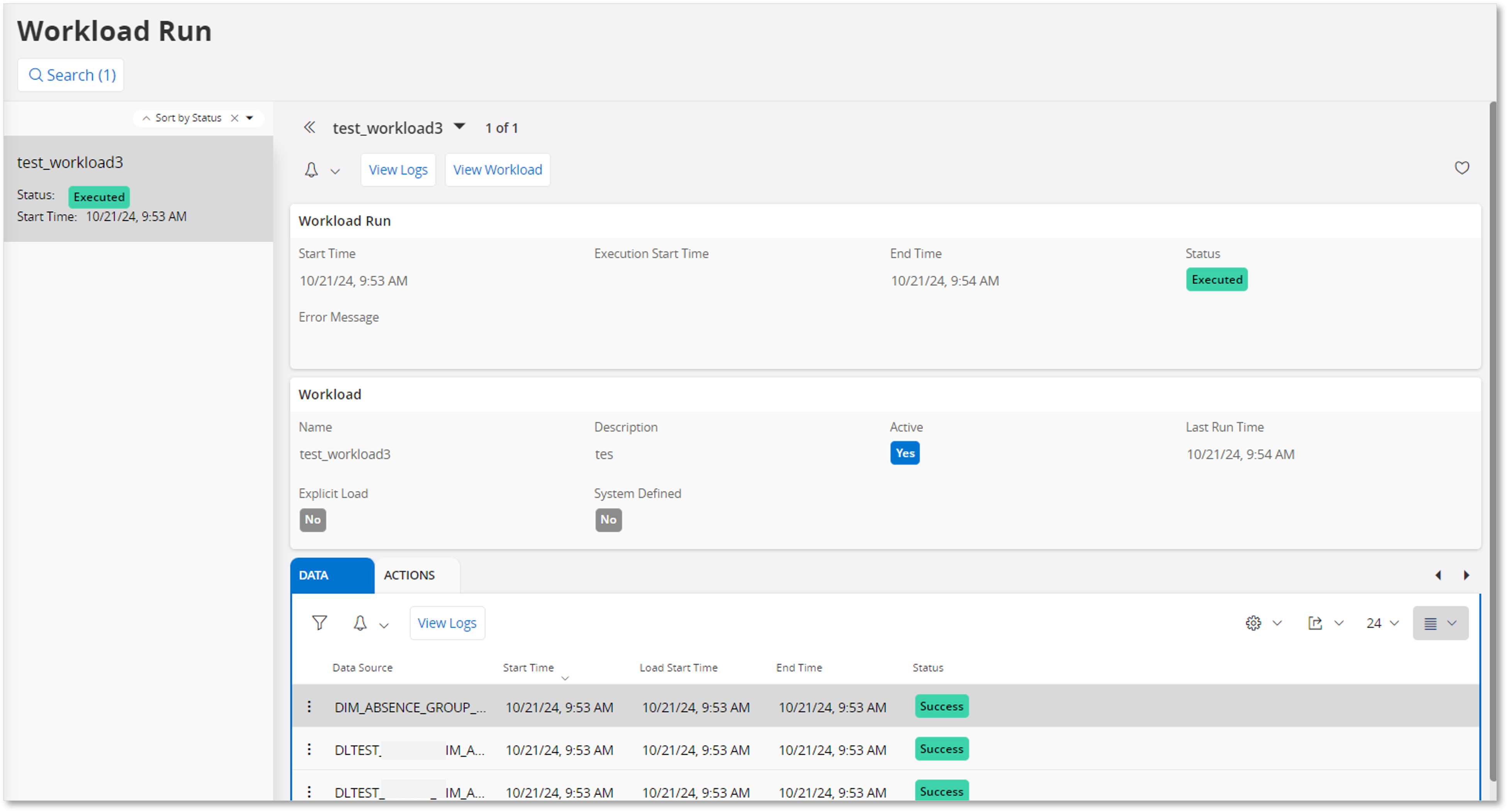Sort the table by Start Time column
This screenshot has height=812, width=1508.
click(528, 668)
